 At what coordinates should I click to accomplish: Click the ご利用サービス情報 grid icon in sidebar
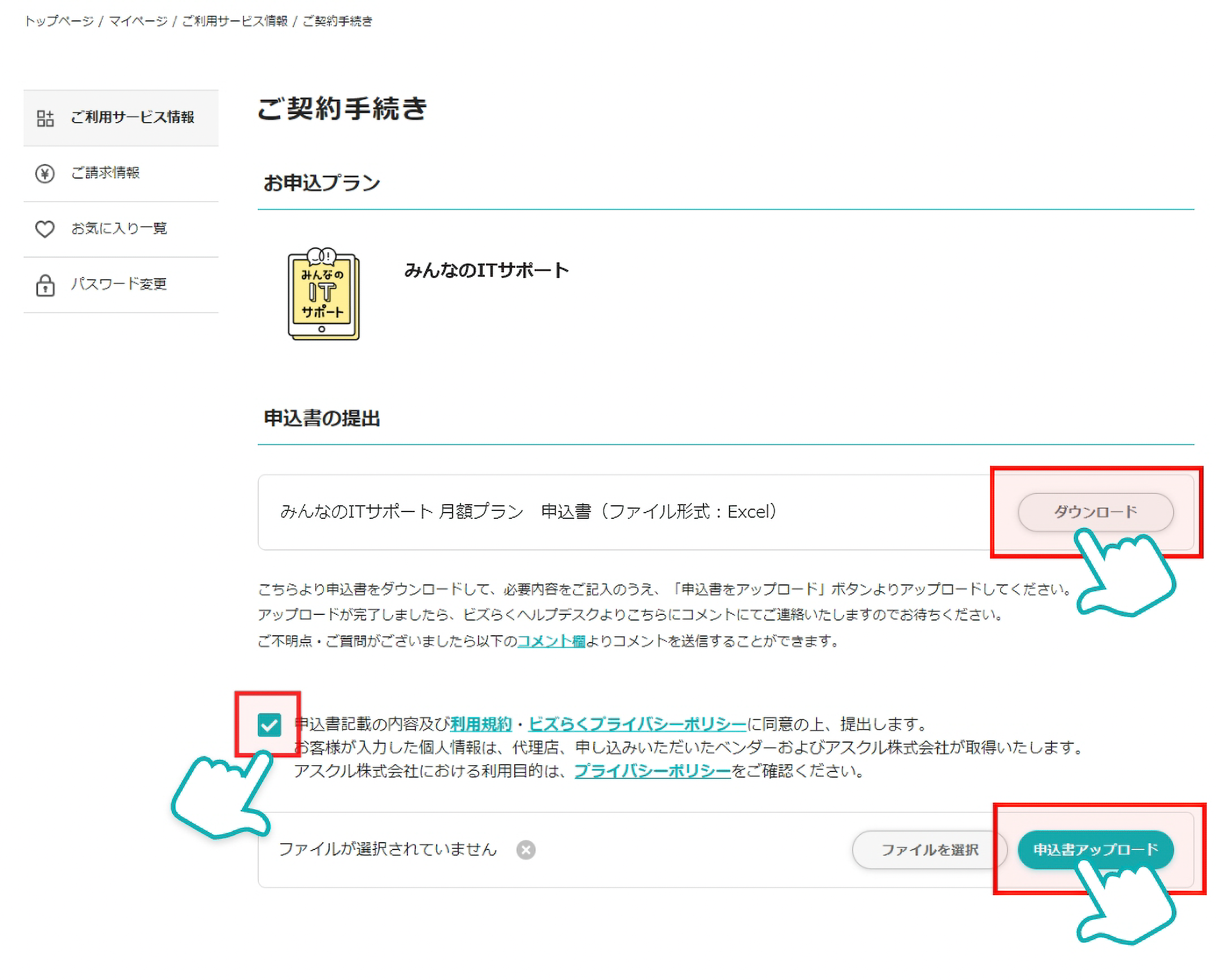[x=45, y=118]
